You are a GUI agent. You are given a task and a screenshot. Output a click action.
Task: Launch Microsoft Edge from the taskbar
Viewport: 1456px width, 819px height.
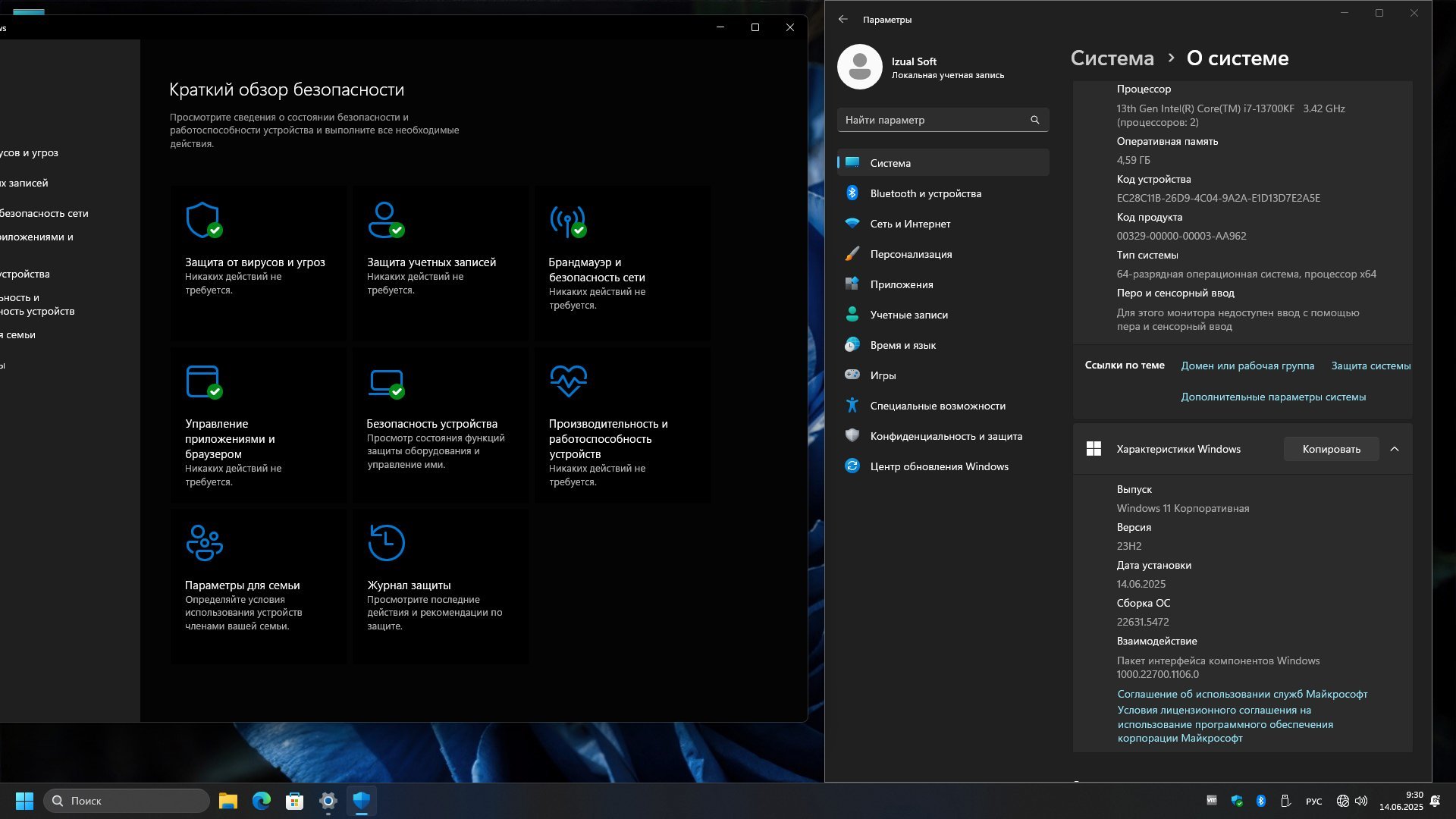pos(262,801)
